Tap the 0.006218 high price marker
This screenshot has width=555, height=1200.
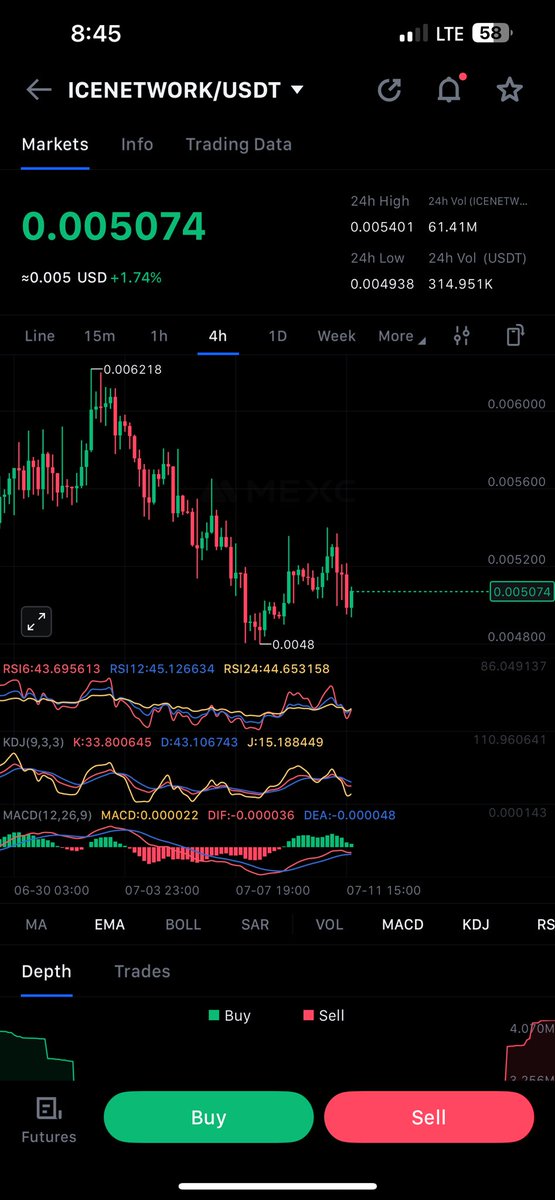[132, 369]
